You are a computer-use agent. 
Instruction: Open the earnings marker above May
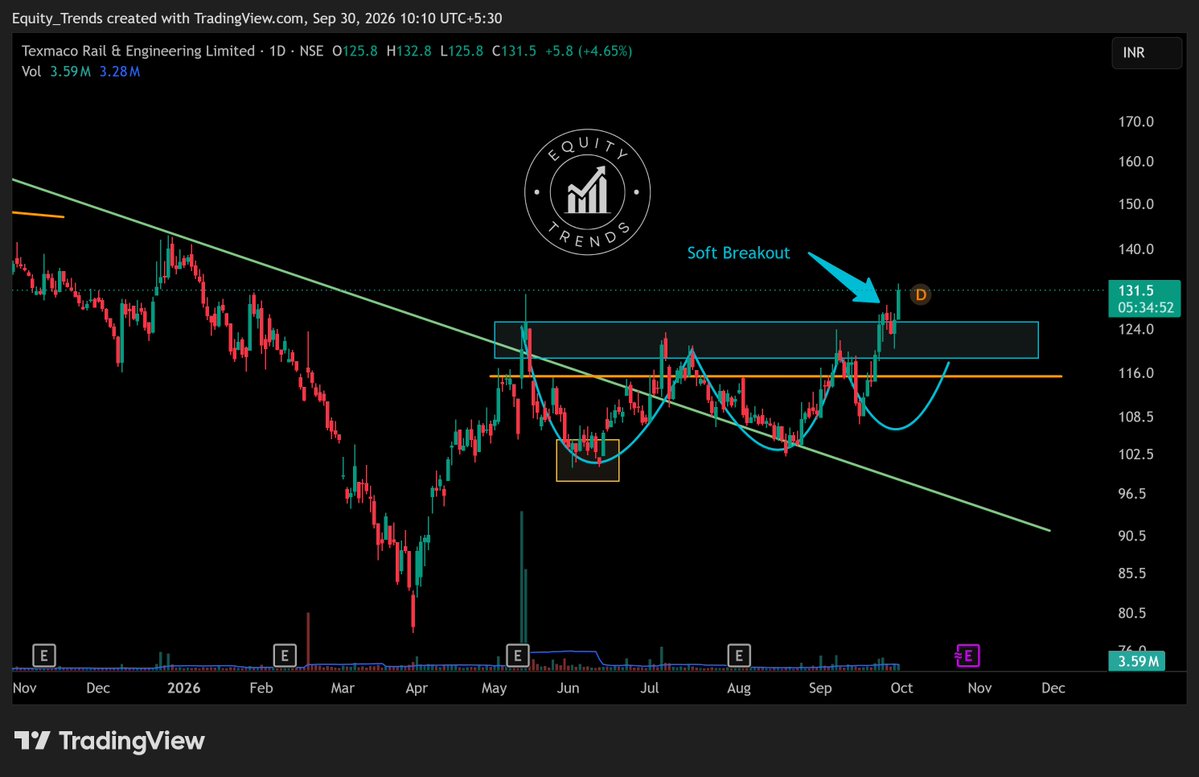(518, 655)
